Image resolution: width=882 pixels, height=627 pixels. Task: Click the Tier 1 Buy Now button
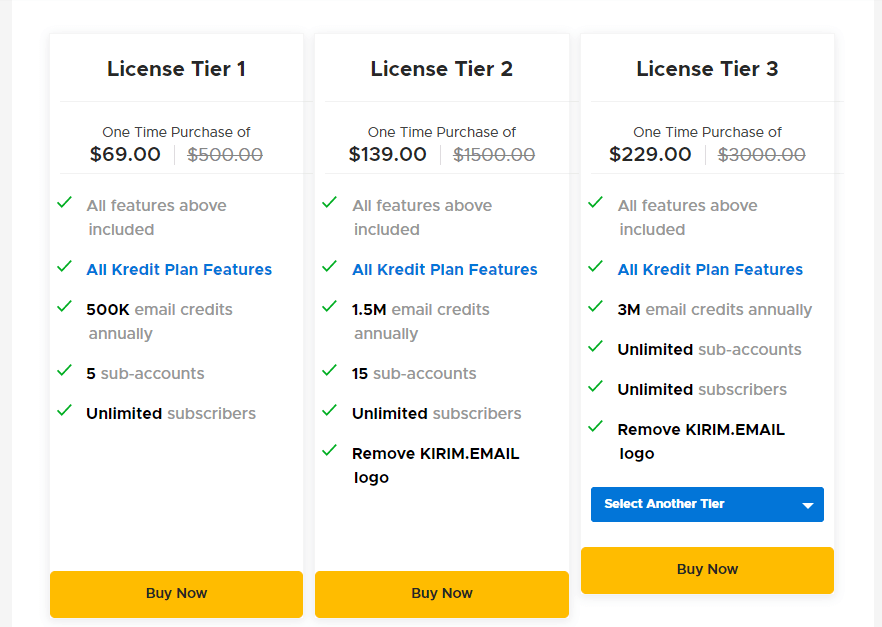176,593
